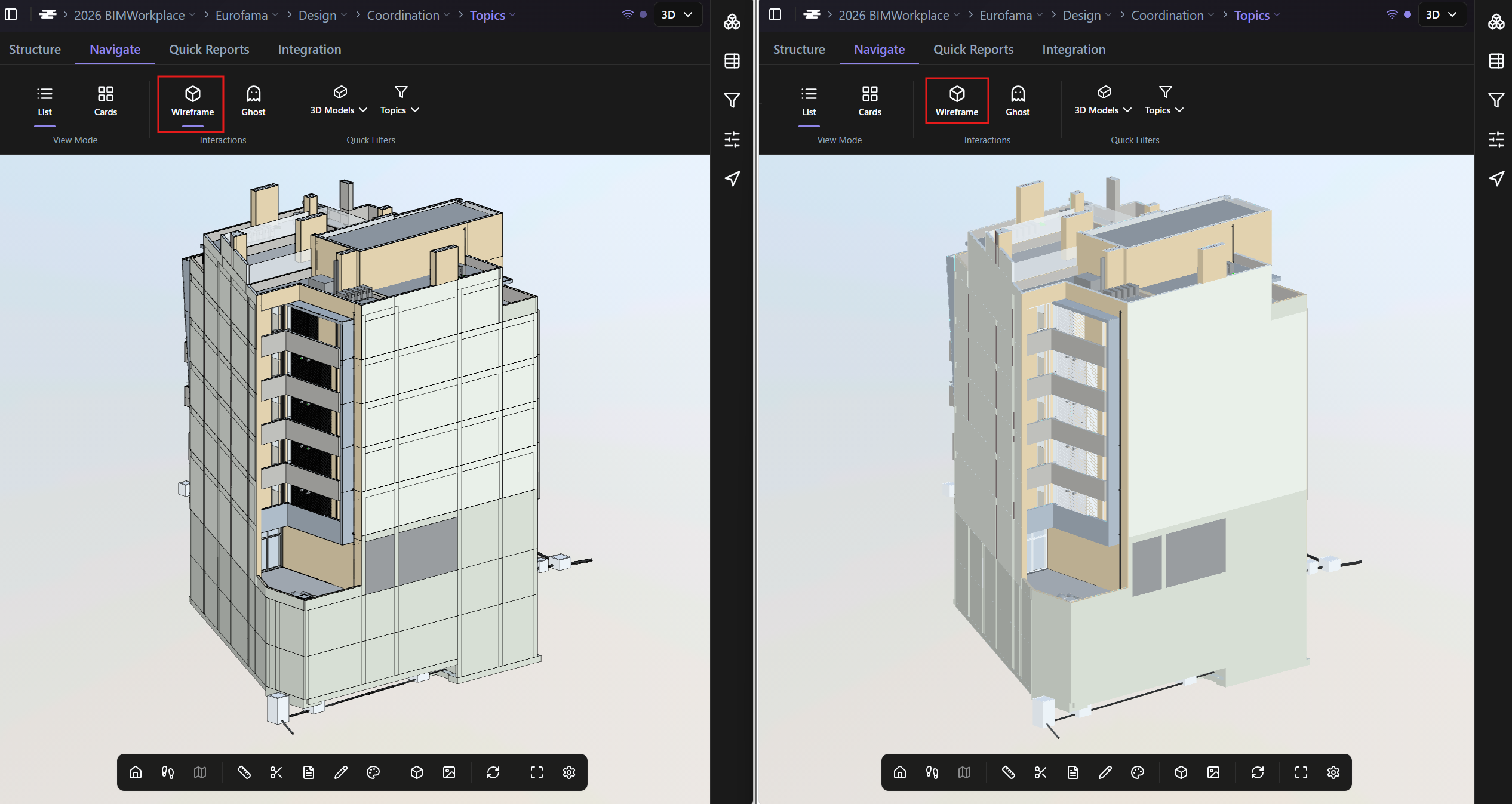Image resolution: width=1512 pixels, height=804 pixels.
Task: Toggle Wireframe interaction in the right window
Action: [957, 101]
